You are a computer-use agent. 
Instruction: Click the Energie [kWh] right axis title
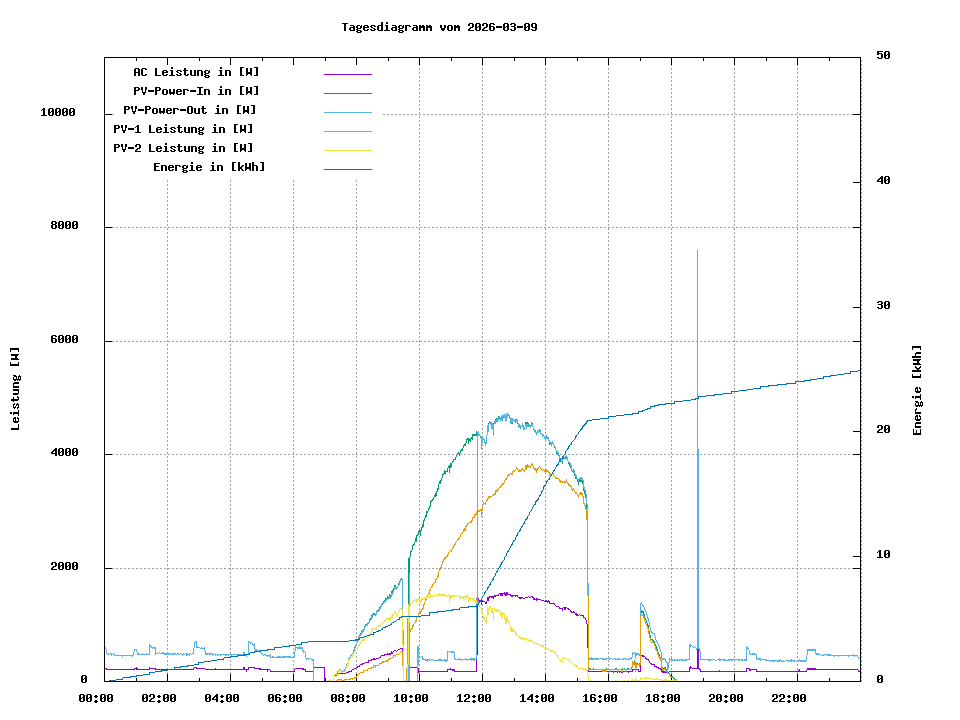tap(917, 390)
